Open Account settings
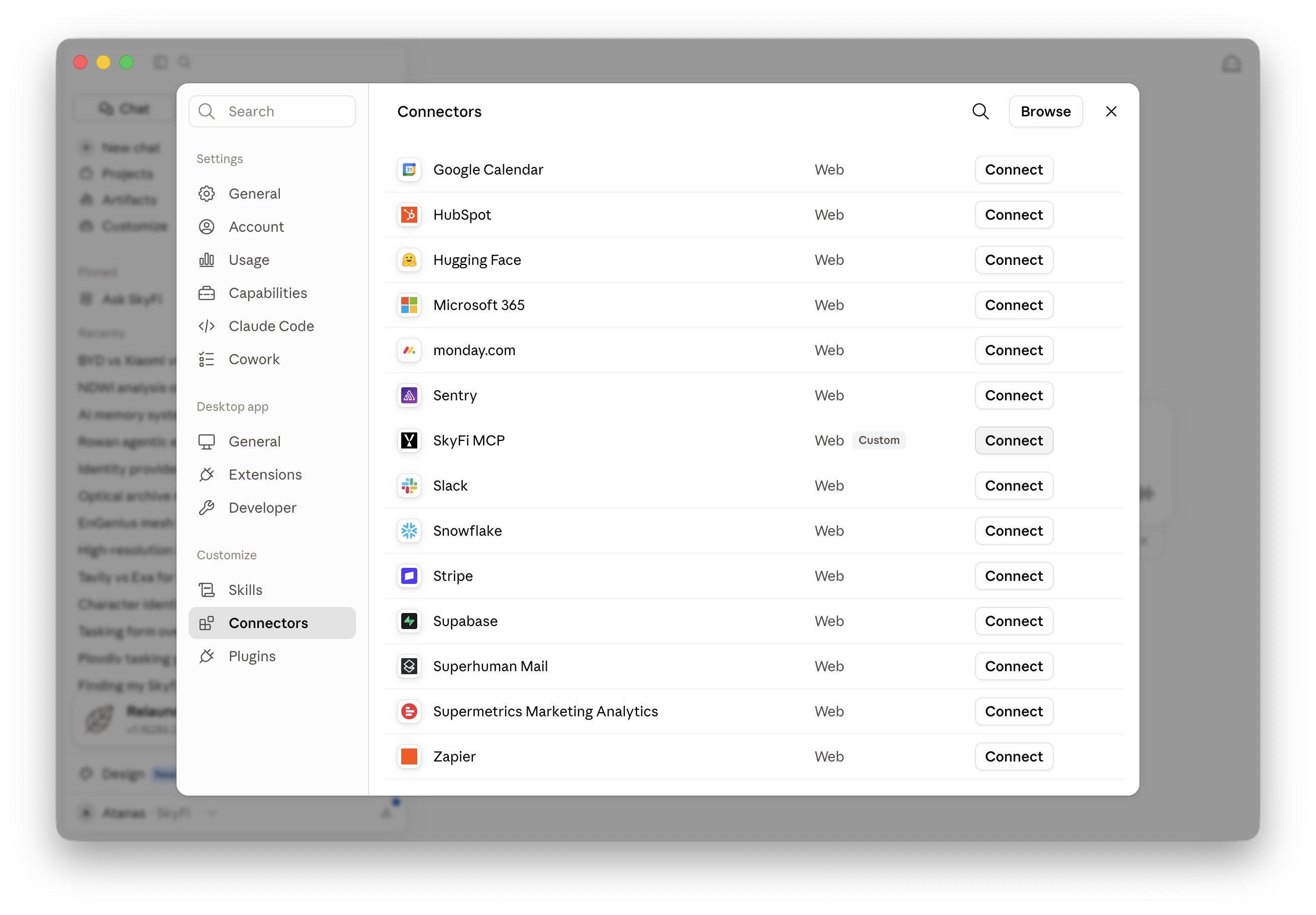 coord(272,227)
